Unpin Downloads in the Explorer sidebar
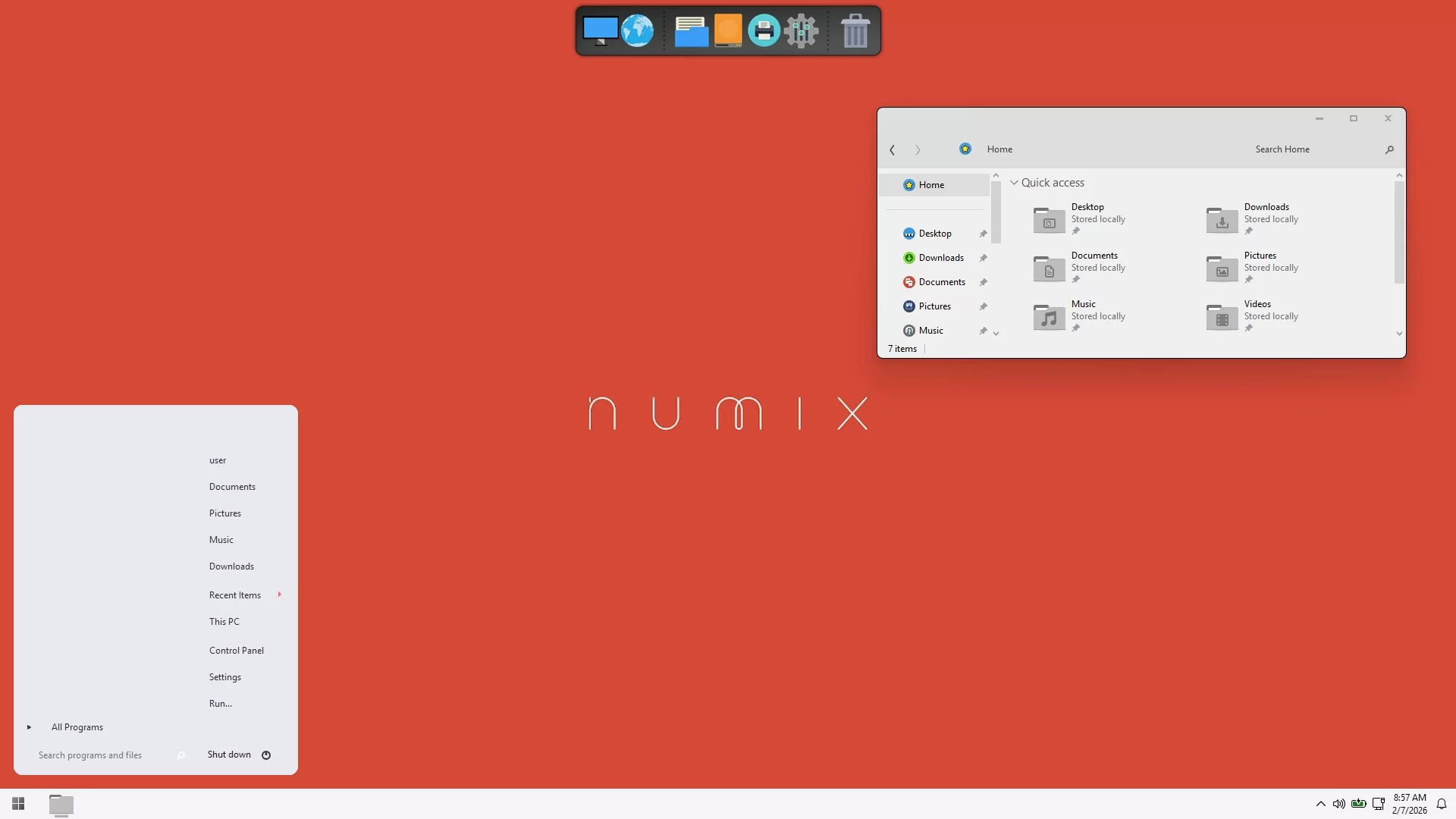 click(983, 258)
